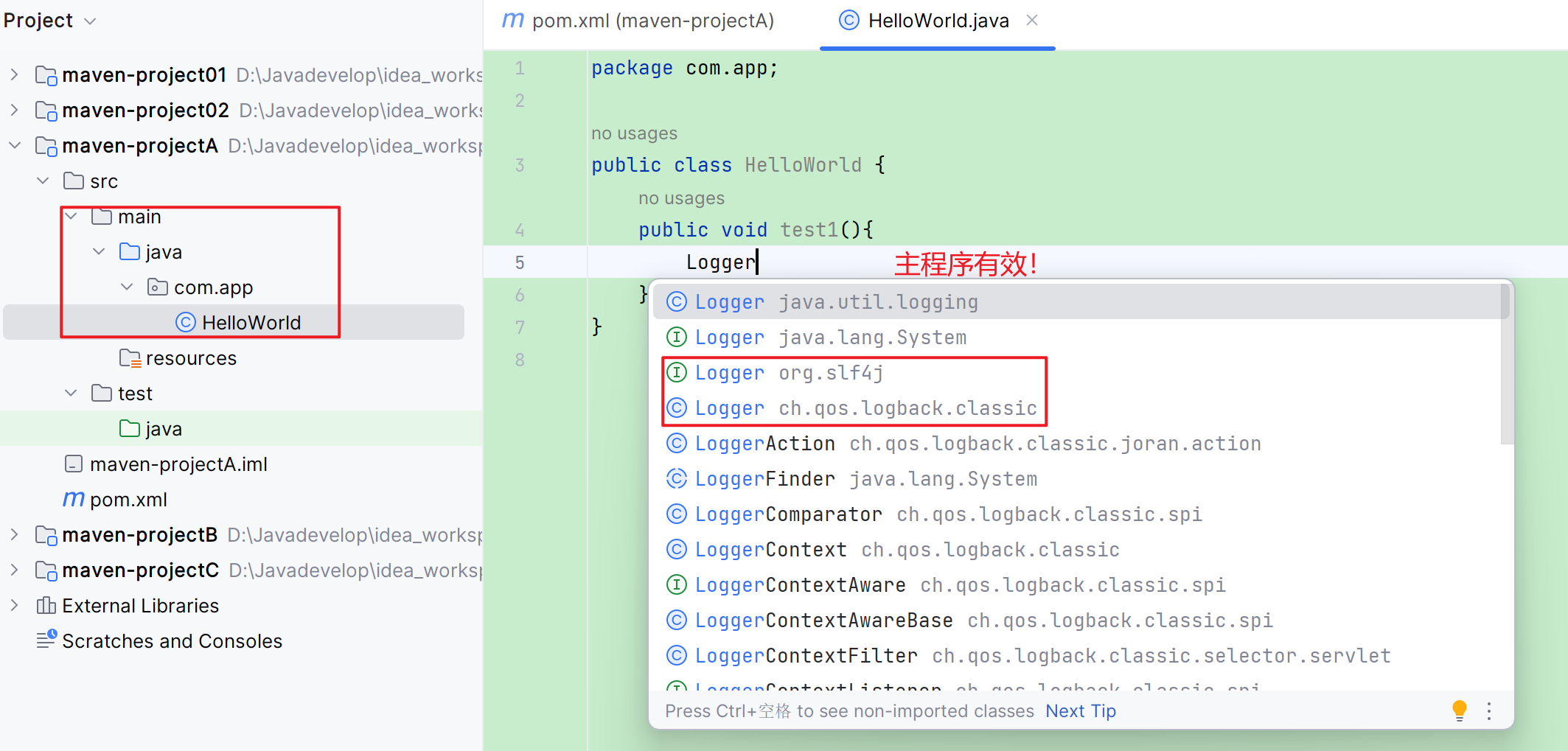Image resolution: width=1568 pixels, height=751 pixels.
Task: Click the Next Tip link
Action: pyautogui.click(x=1081, y=710)
